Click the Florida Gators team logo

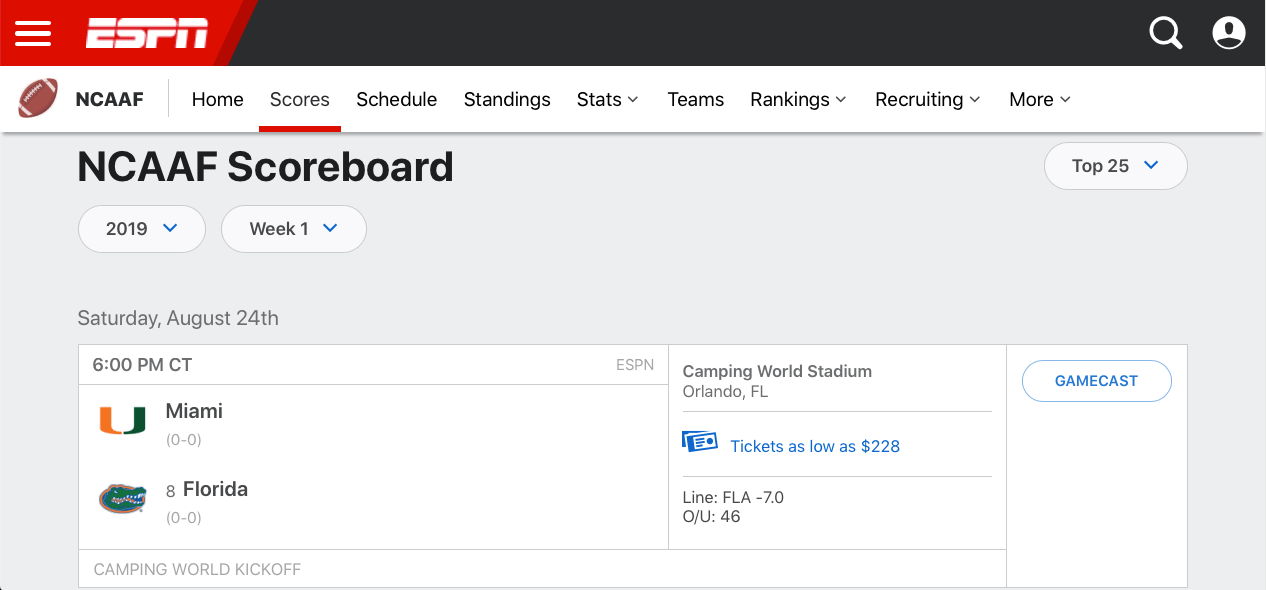click(122, 498)
